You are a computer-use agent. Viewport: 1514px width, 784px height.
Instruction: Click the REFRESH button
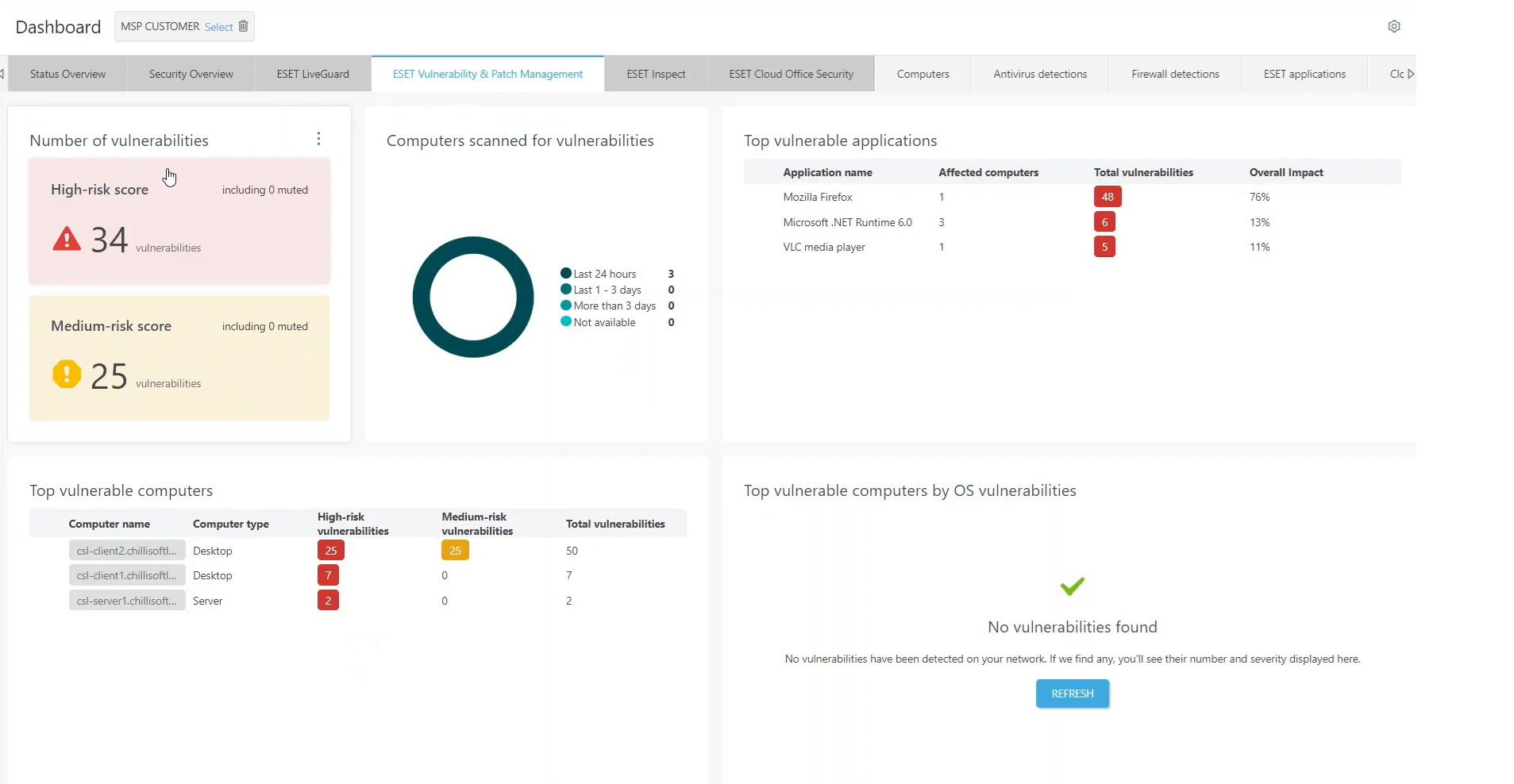(1072, 694)
